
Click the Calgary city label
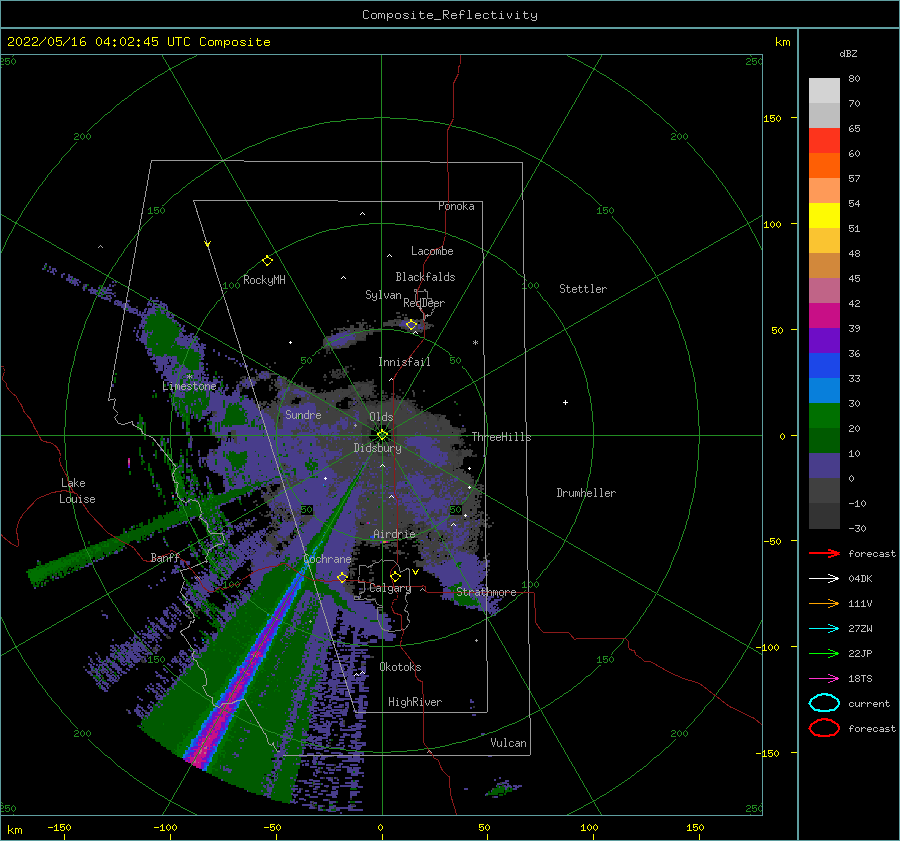pyautogui.click(x=390, y=588)
